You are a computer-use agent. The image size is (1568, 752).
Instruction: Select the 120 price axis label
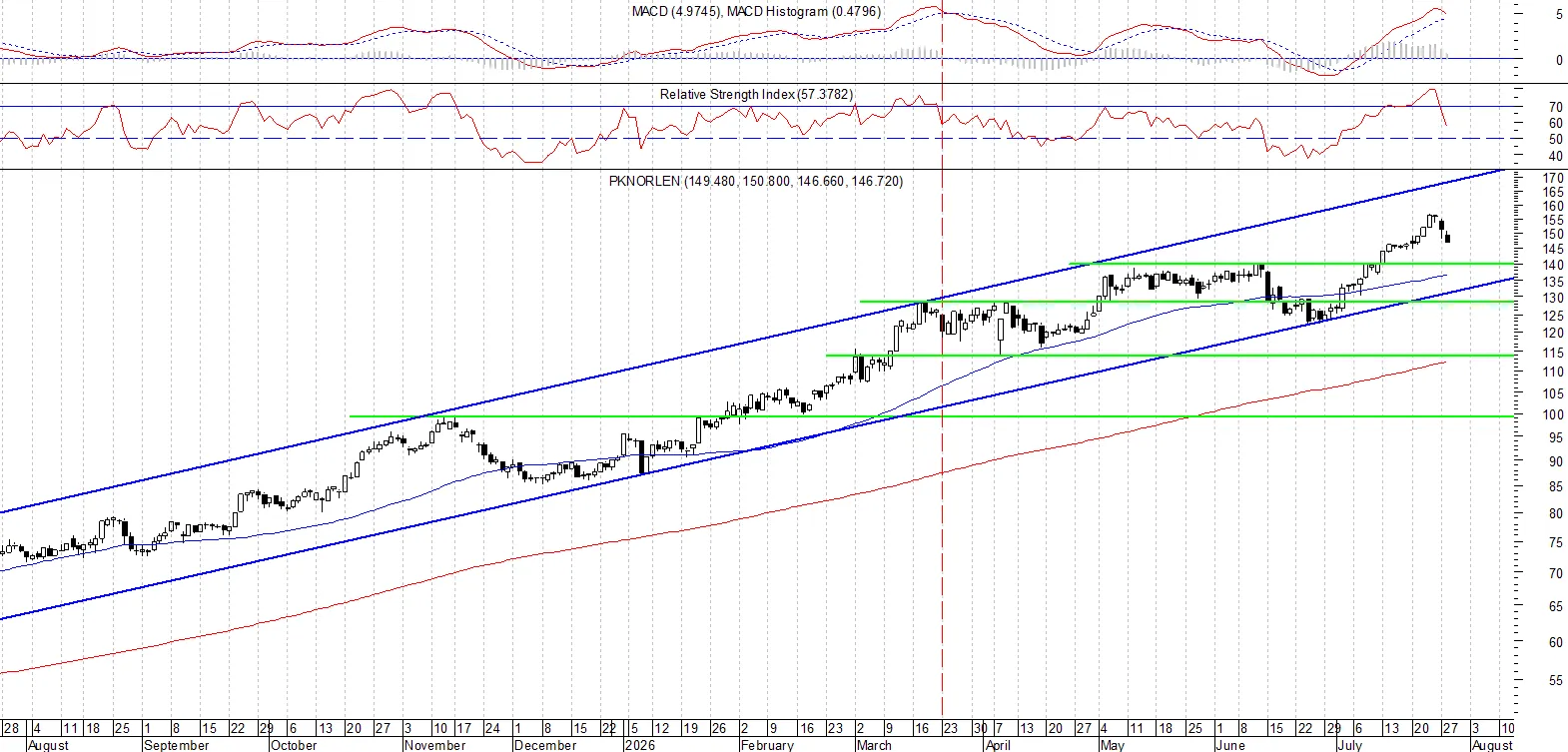(1553, 334)
